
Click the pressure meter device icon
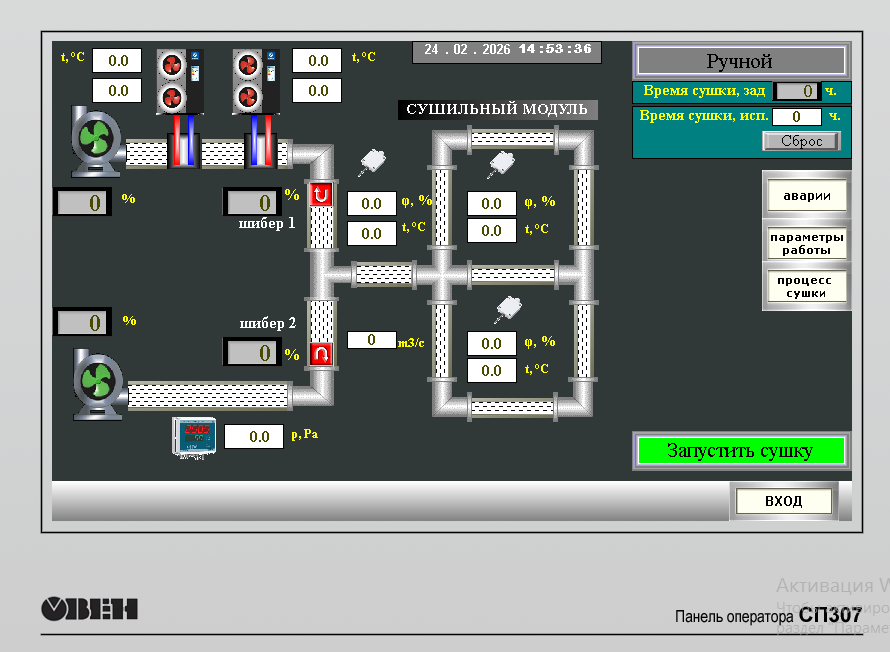pos(193,437)
